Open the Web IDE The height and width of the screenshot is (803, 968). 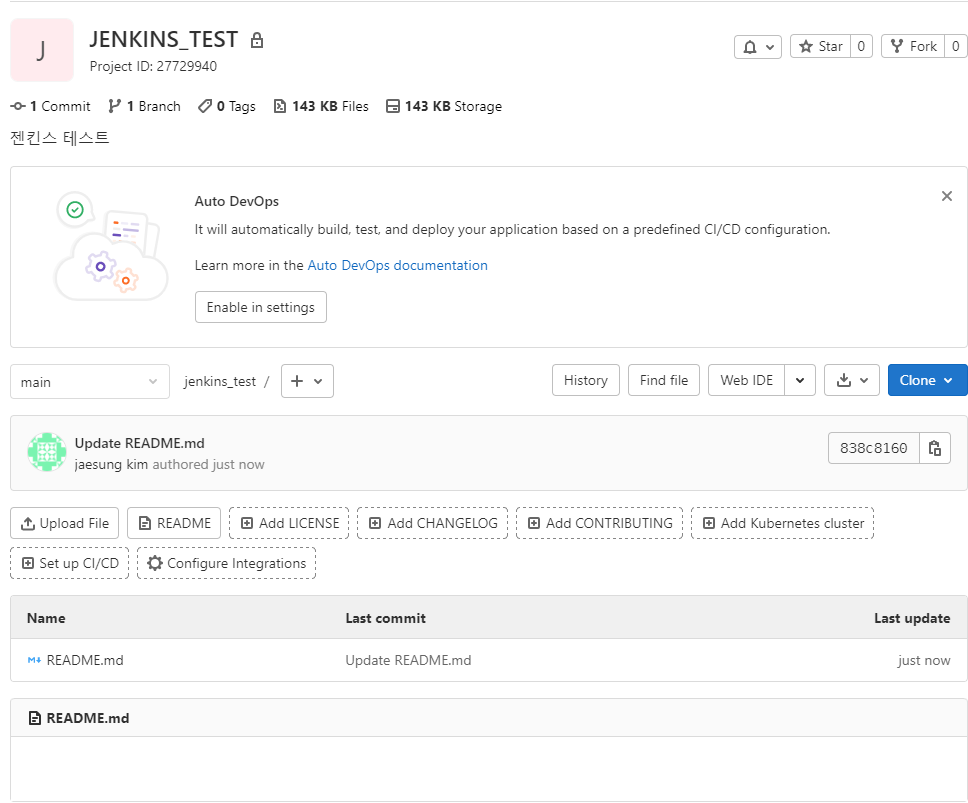click(x=746, y=380)
